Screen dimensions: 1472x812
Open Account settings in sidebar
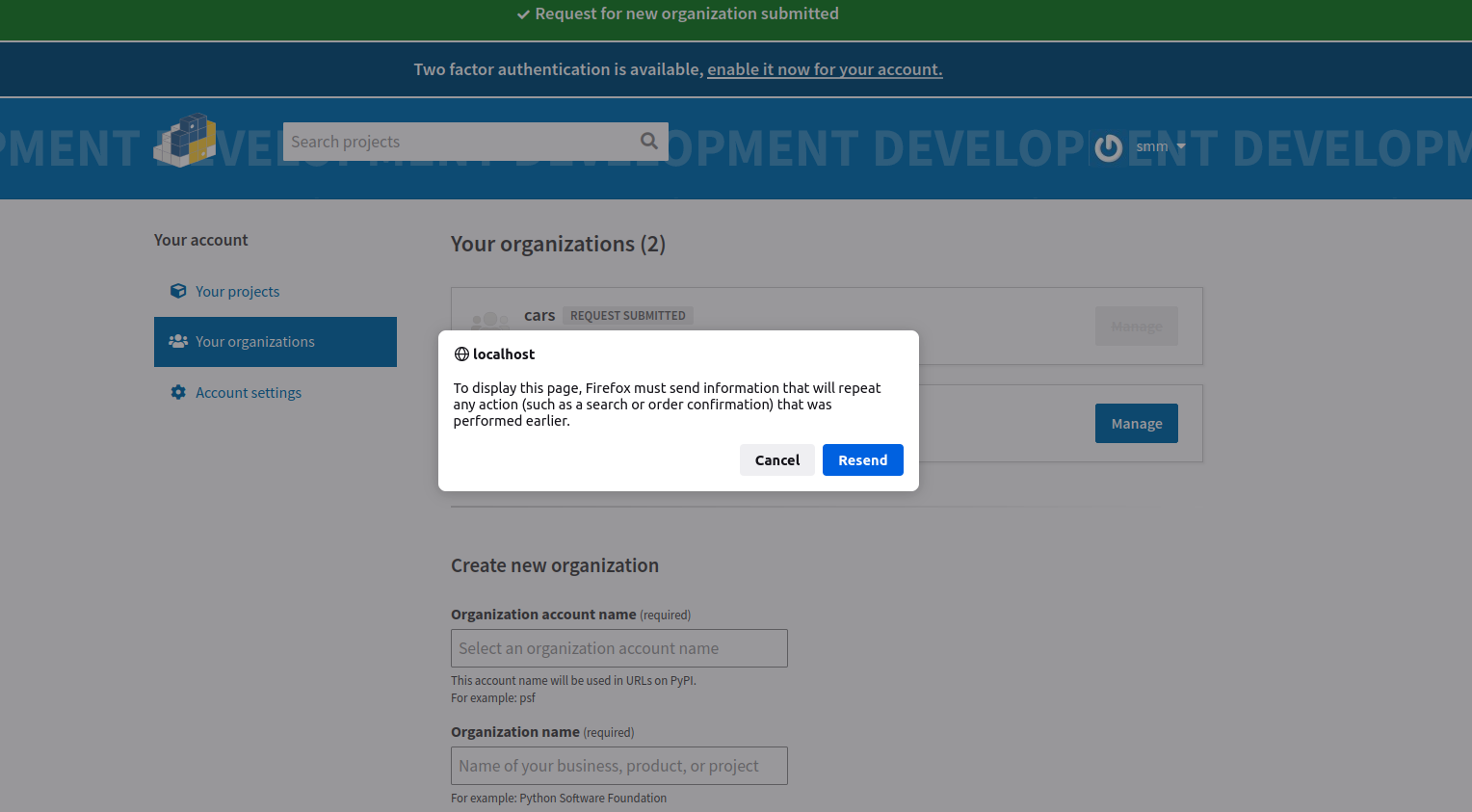click(x=249, y=393)
